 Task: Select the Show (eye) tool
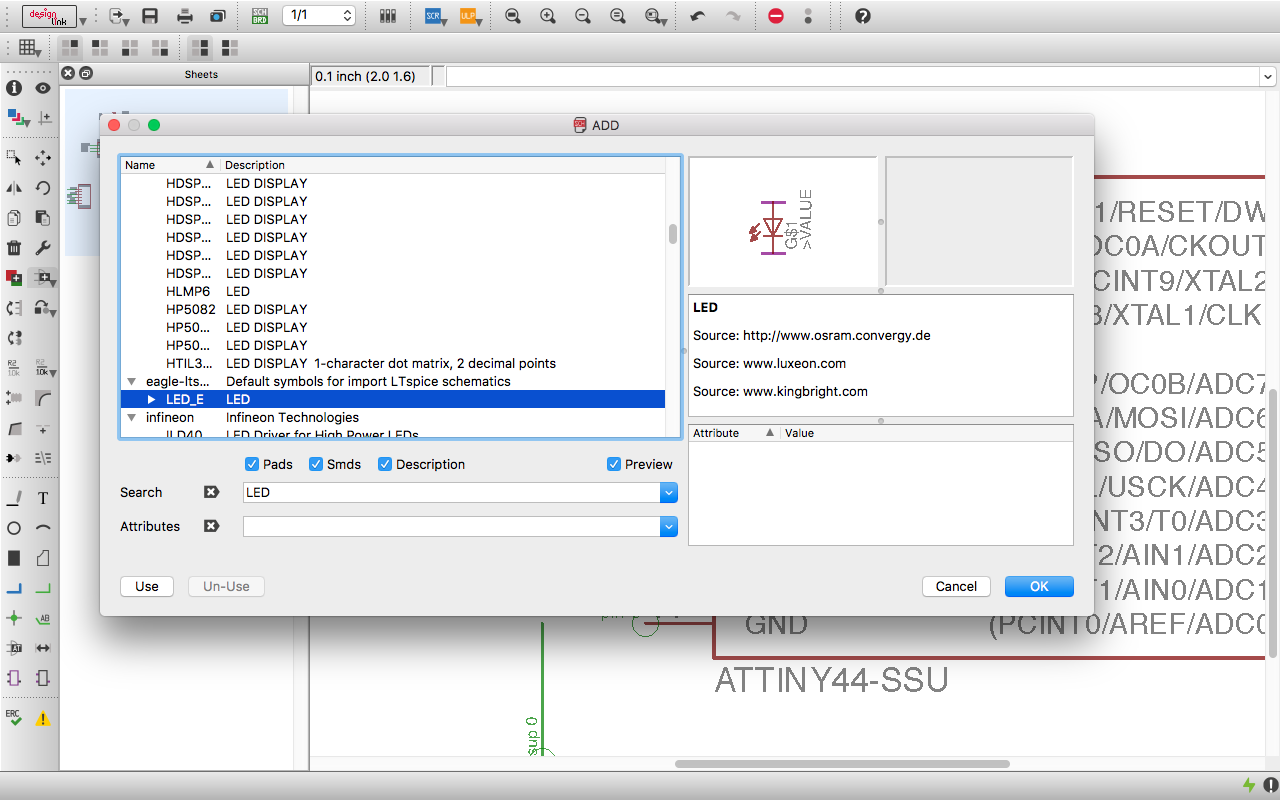[x=43, y=88]
